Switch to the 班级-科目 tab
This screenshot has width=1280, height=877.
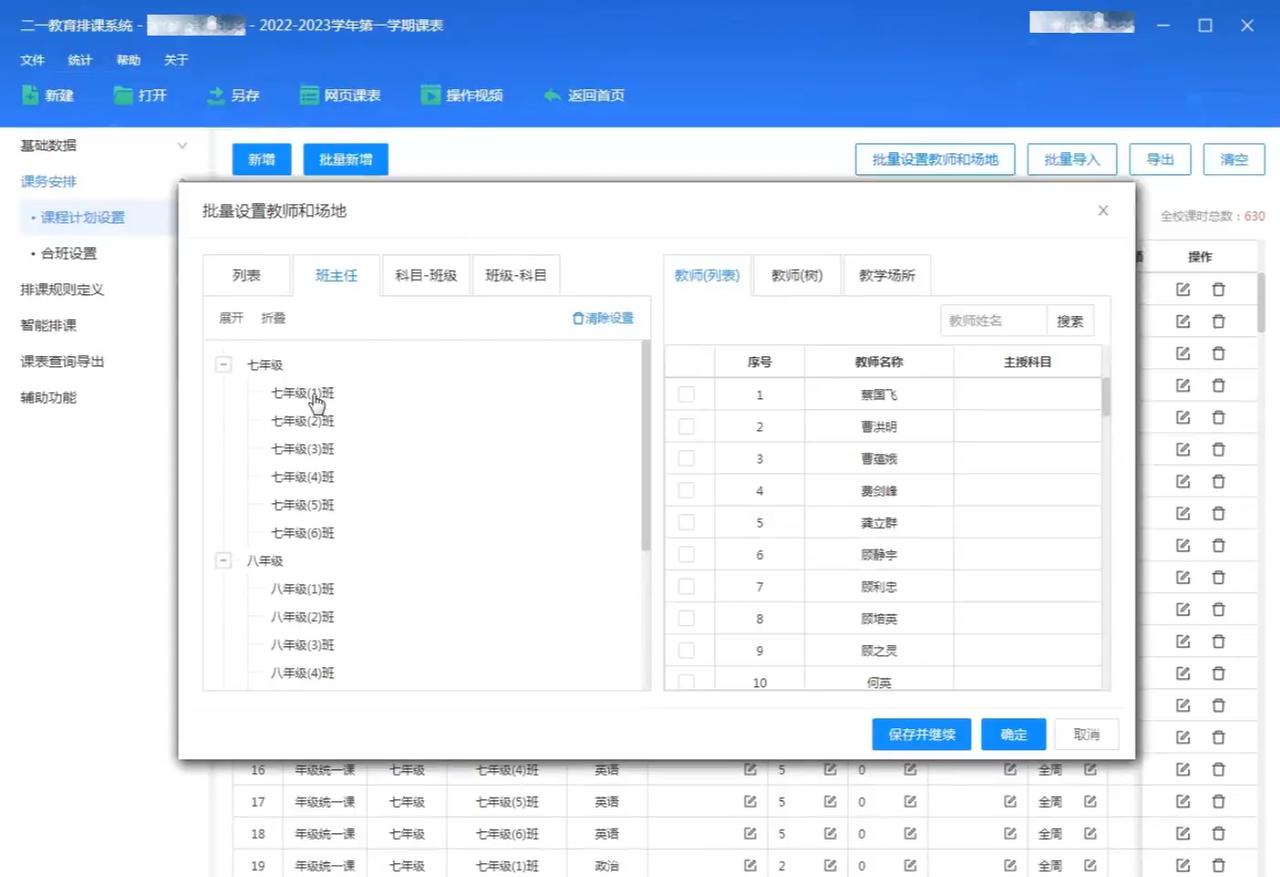(x=516, y=276)
